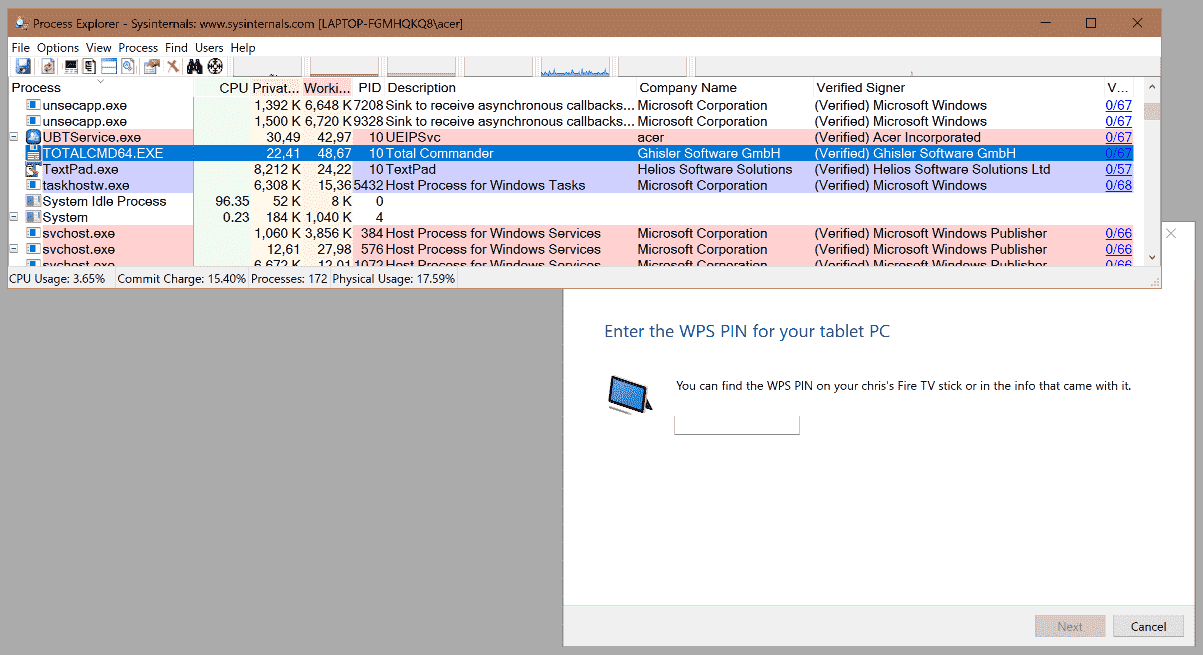Viewport: 1203px width, 655px height.
Task: Click the process list scrollbar down arrow
Action: [1152, 258]
